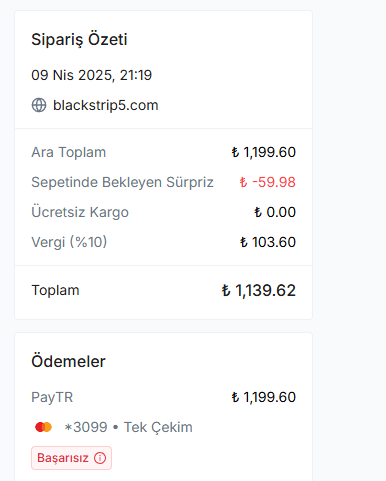Click the Ücretsiz Kargo label
Screen dimensions: 386x481
[x=80, y=212]
